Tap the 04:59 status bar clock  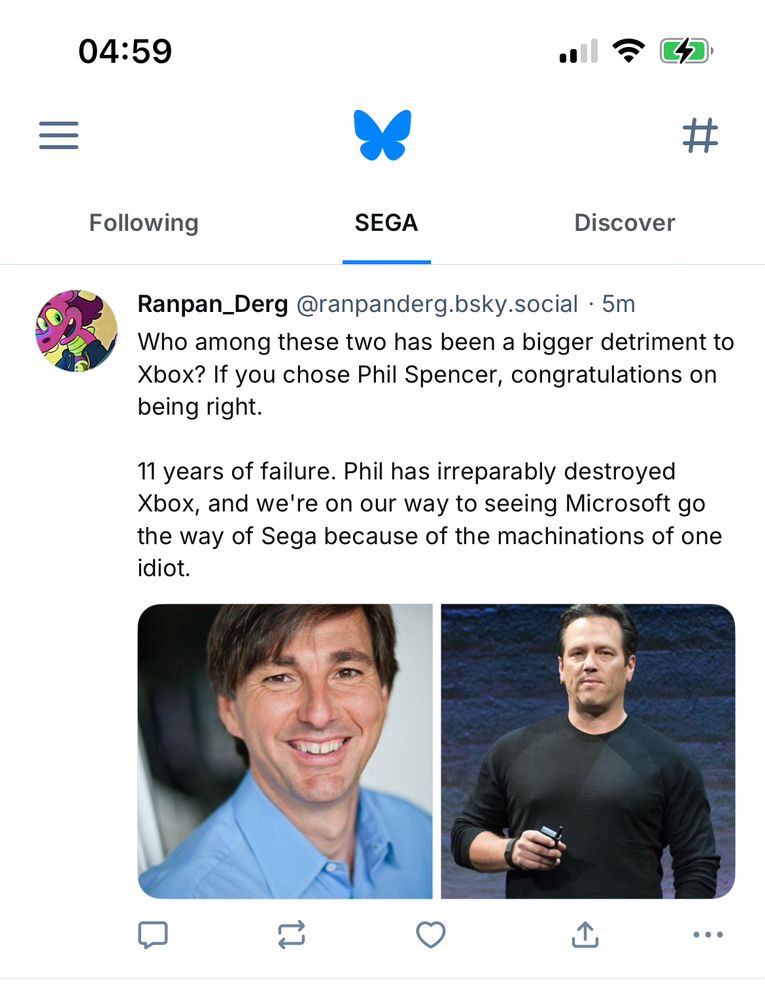point(125,51)
